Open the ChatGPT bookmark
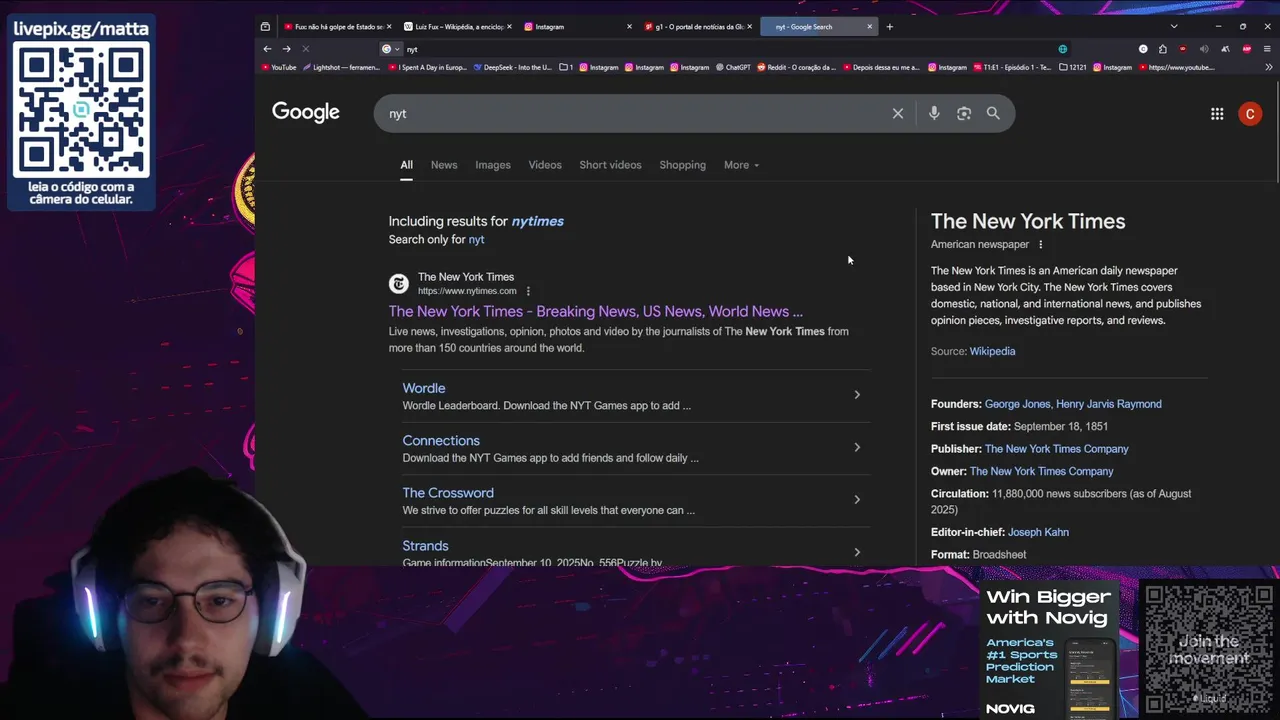 [x=734, y=68]
